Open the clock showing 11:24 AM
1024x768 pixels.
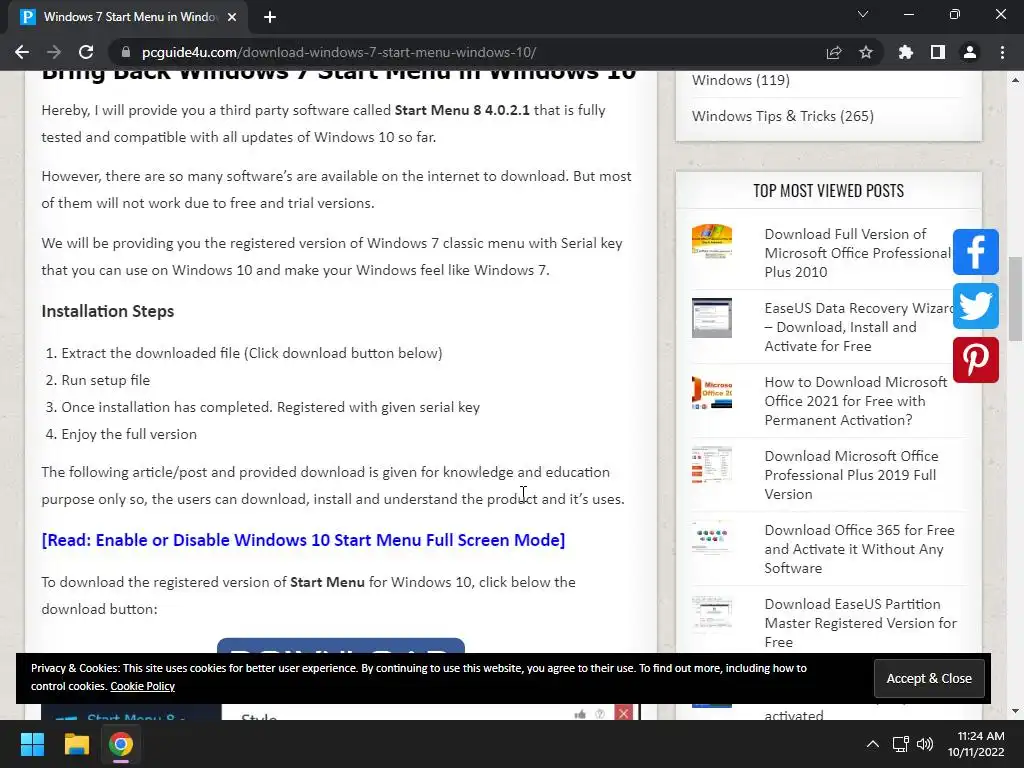(x=976, y=744)
